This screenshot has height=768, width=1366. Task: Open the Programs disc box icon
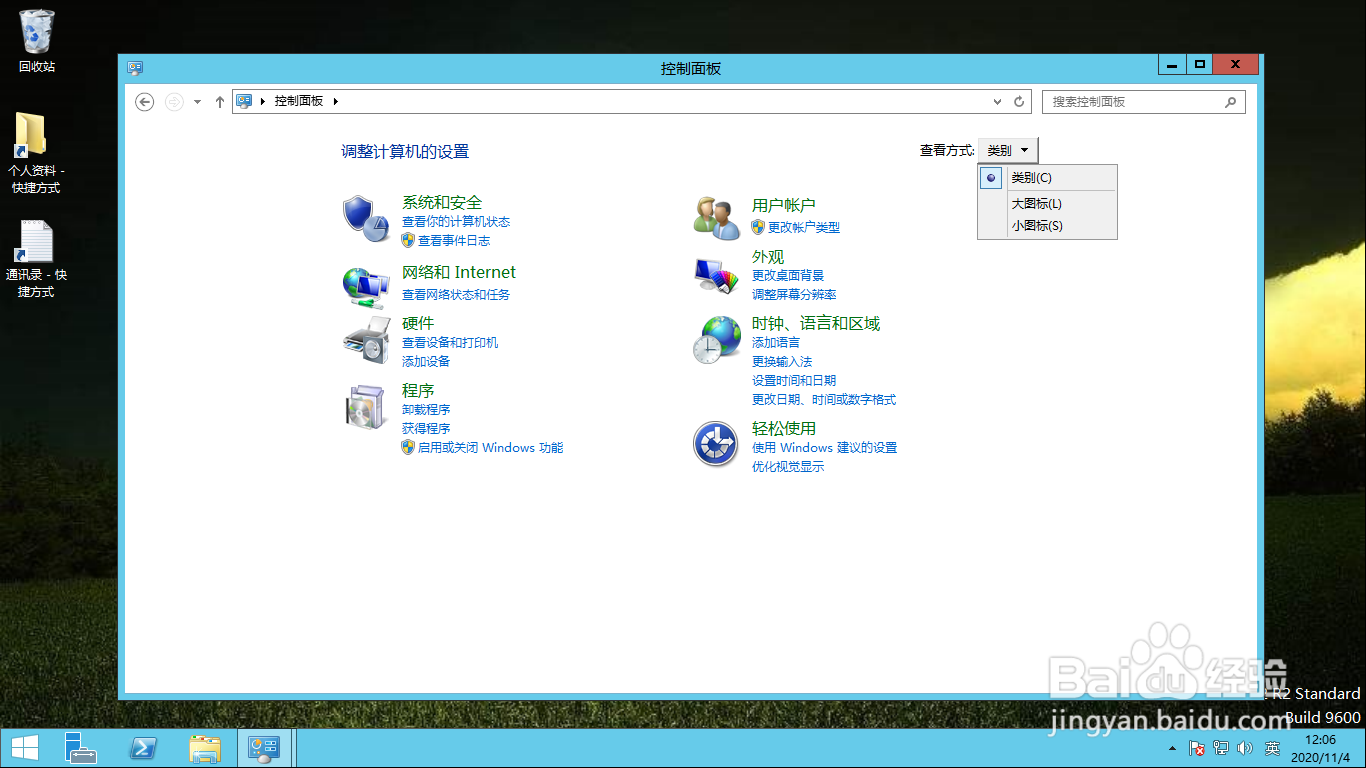click(366, 407)
